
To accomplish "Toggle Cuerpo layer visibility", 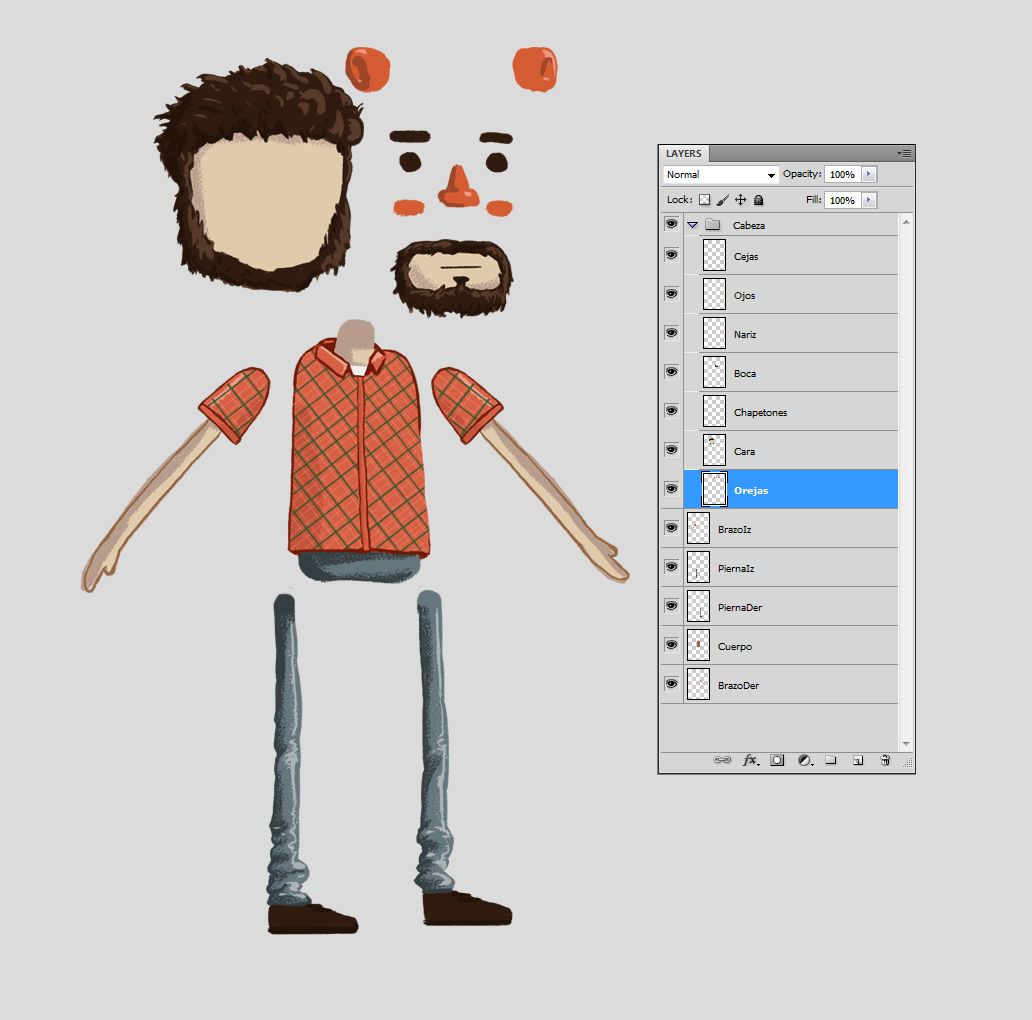I will click(671, 645).
